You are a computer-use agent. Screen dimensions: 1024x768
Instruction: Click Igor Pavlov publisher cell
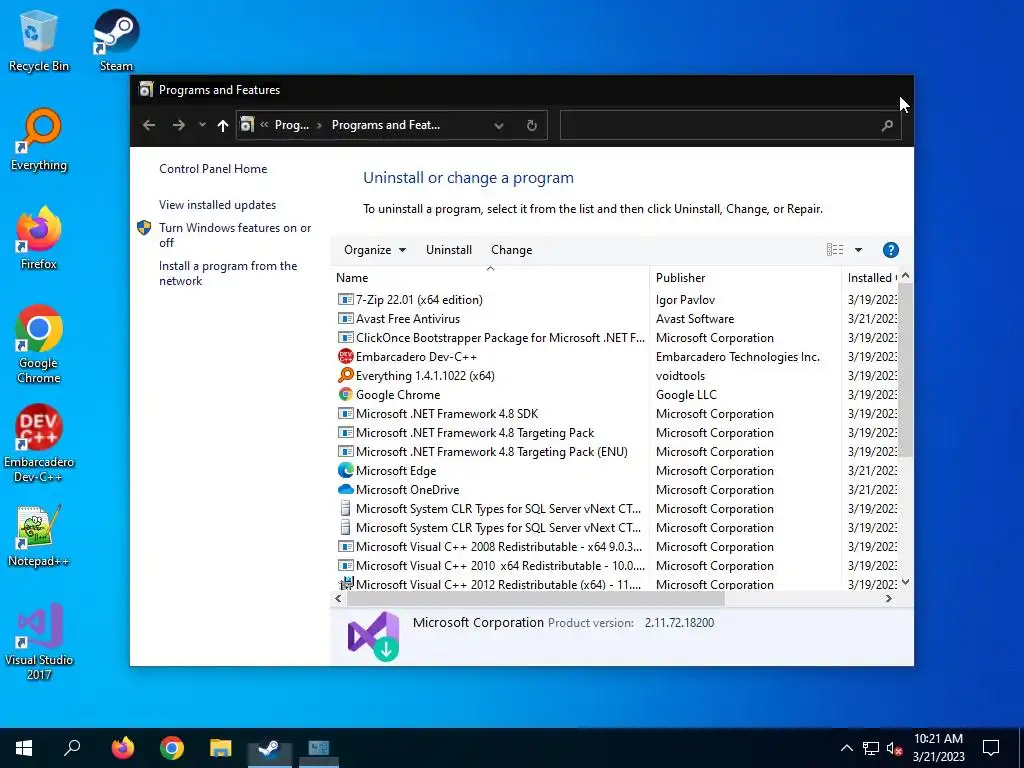click(685, 300)
